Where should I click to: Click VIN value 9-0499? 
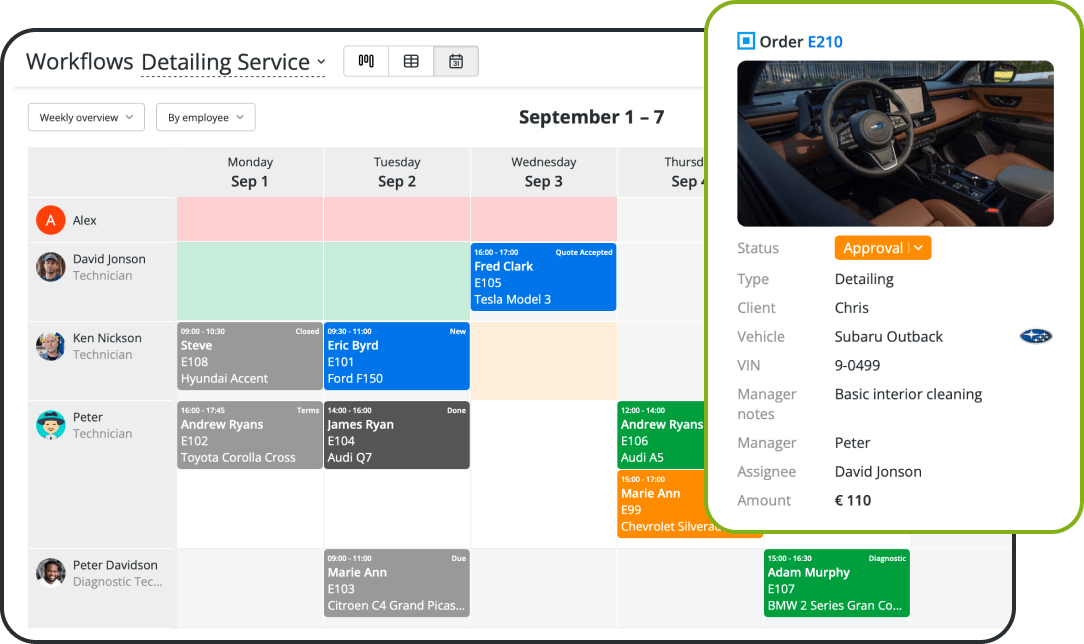(857, 366)
